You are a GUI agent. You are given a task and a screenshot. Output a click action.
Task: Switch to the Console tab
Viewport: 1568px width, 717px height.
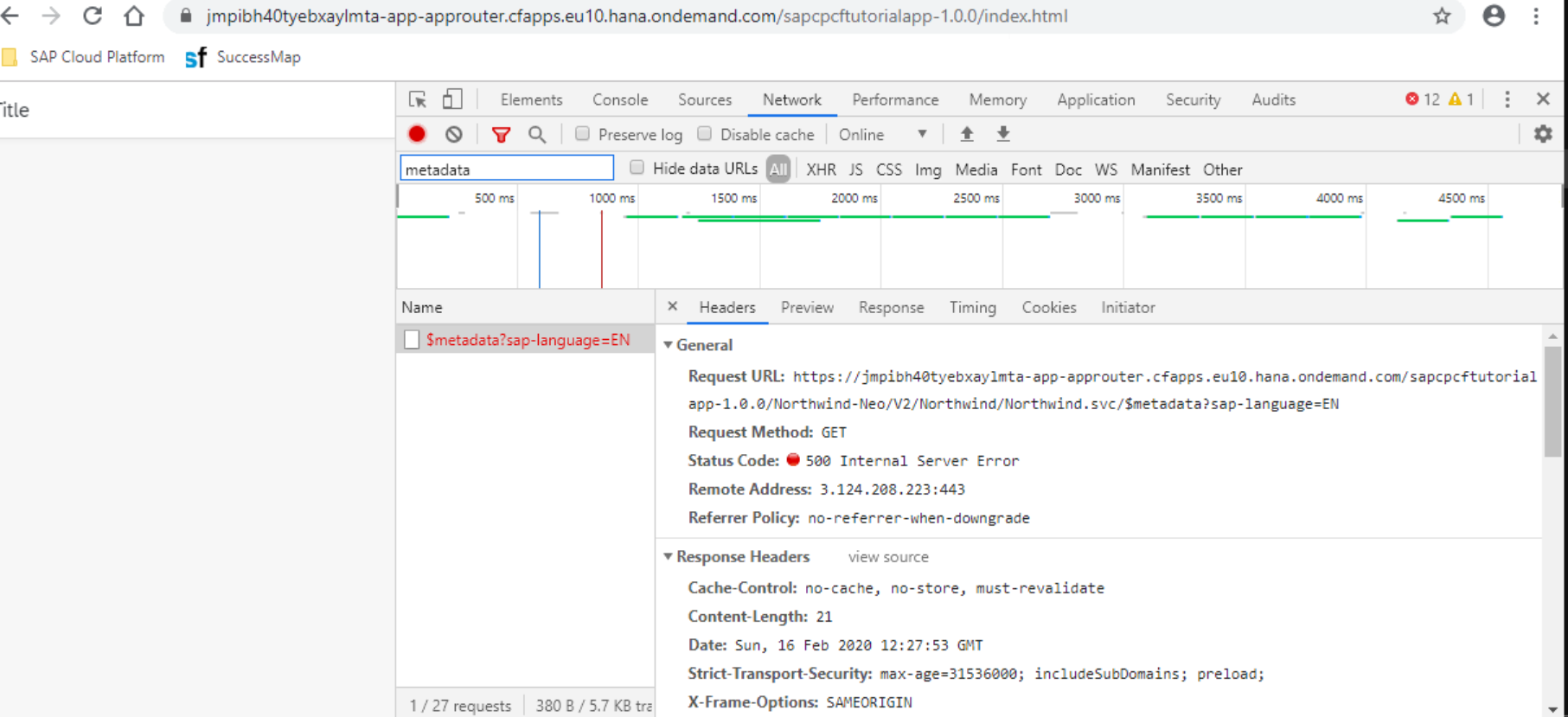pyautogui.click(x=620, y=99)
